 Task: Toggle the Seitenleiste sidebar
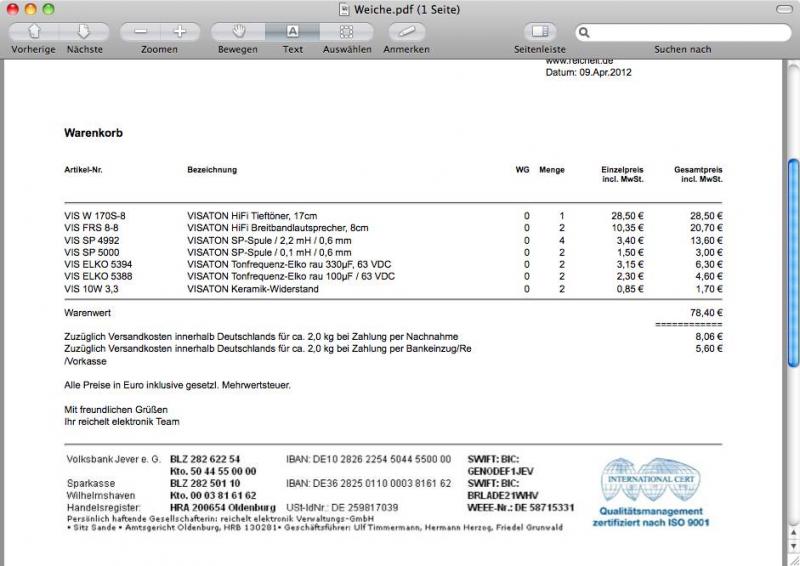pos(540,32)
